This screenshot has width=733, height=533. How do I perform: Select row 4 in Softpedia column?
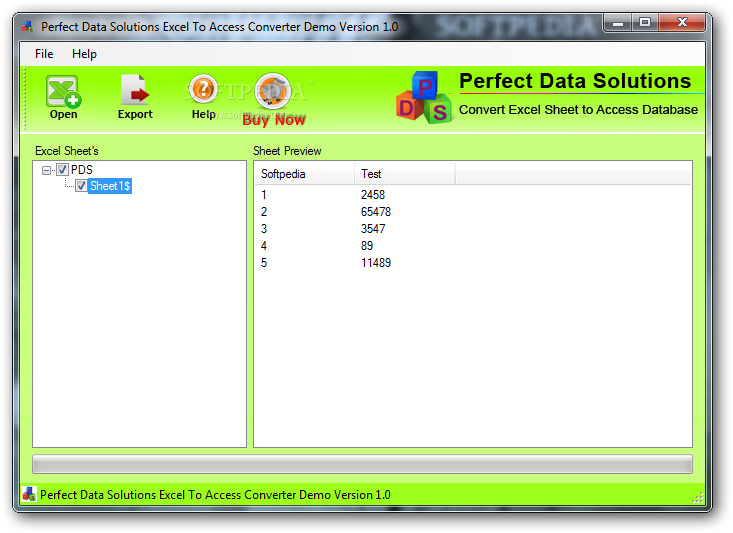coord(264,245)
